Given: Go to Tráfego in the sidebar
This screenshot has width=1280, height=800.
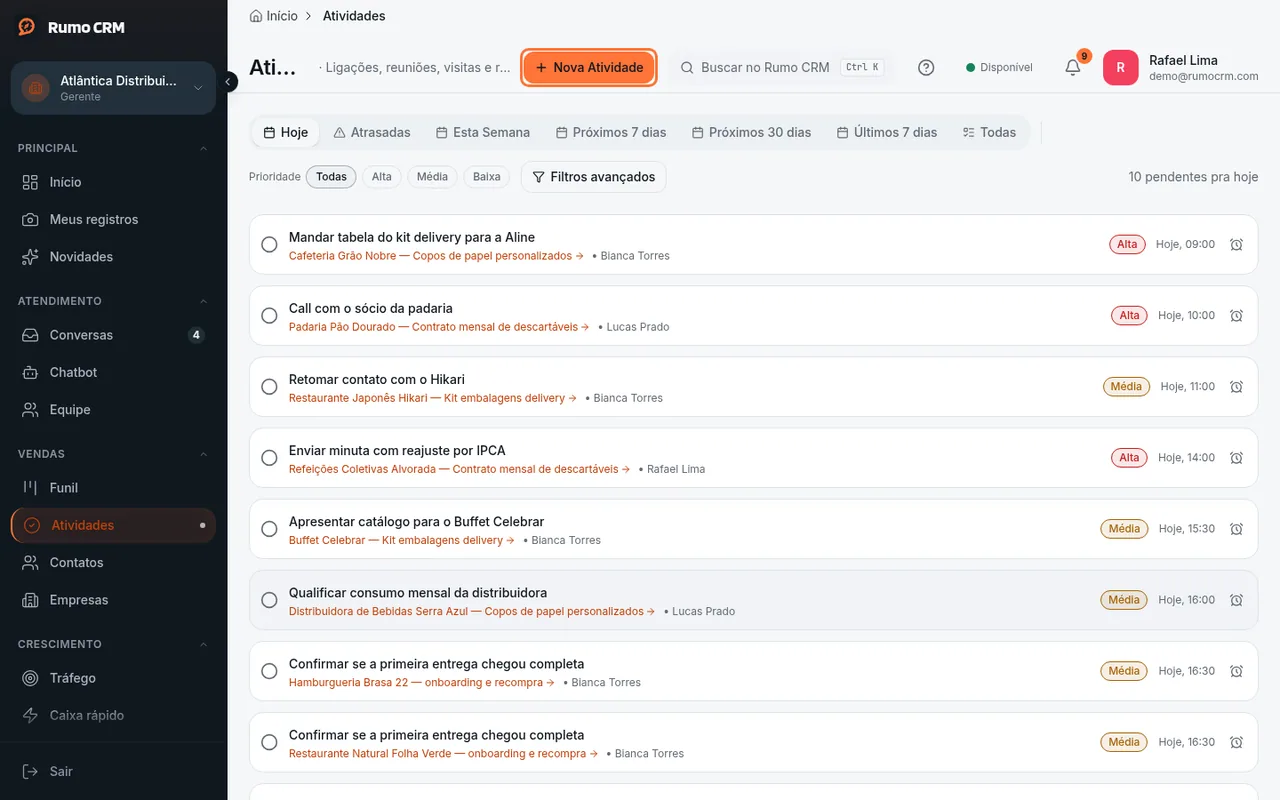Looking at the screenshot, I should pos(113,678).
